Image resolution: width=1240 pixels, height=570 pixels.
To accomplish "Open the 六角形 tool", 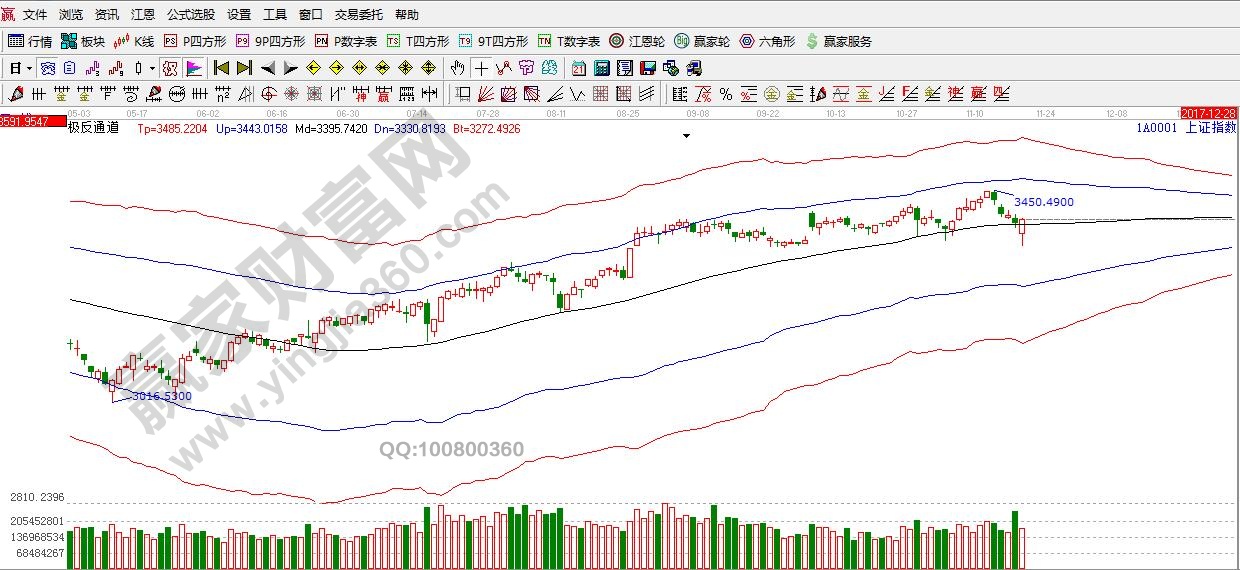I will tap(768, 41).
